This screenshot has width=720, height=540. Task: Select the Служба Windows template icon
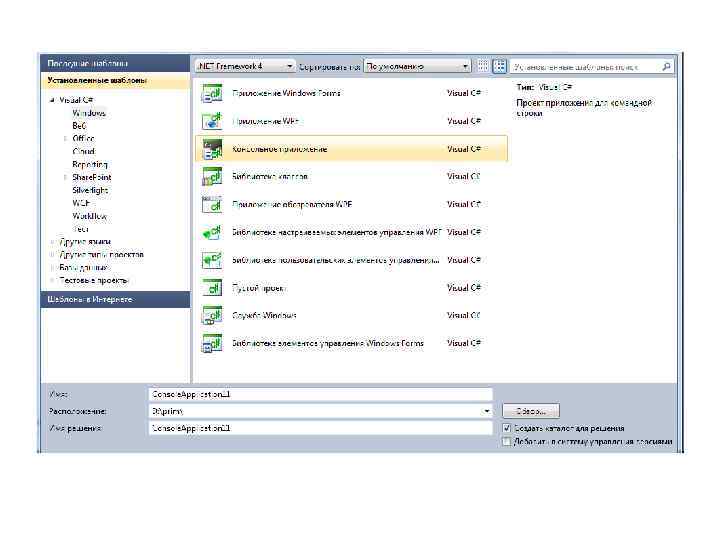point(212,316)
